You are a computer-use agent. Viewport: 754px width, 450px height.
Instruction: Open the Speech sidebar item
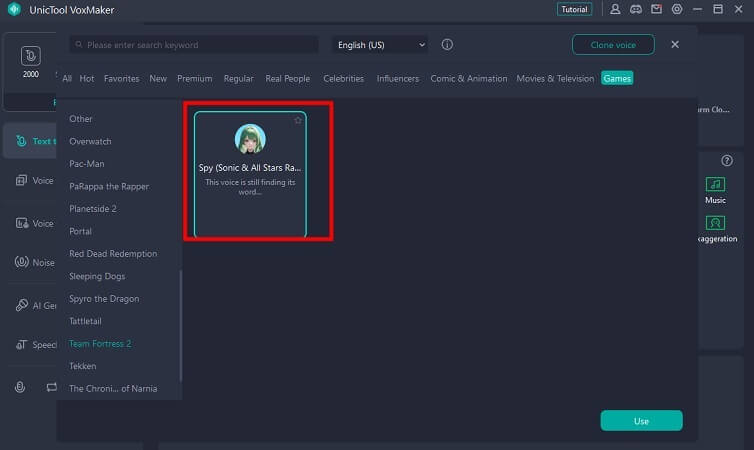[36, 345]
